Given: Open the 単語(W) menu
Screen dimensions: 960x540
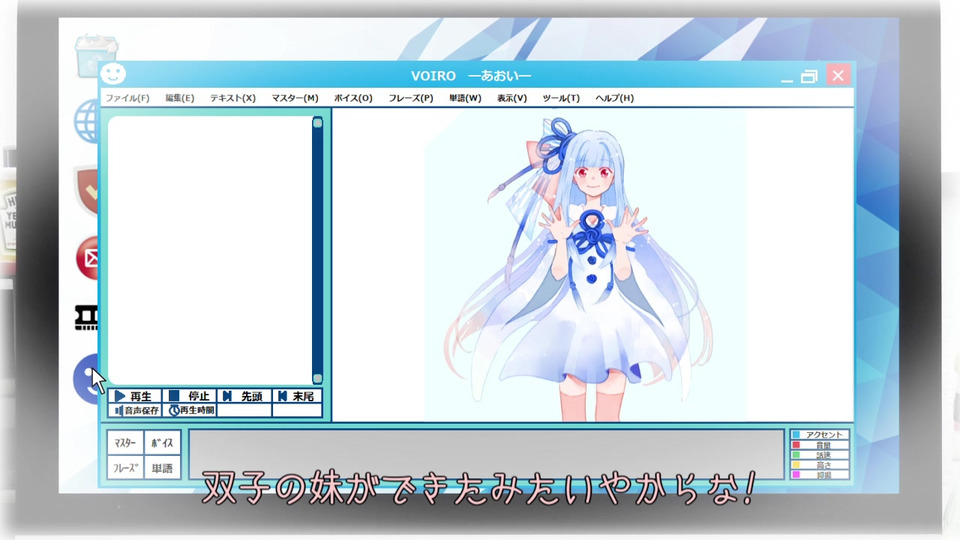Looking at the screenshot, I should (x=465, y=98).
